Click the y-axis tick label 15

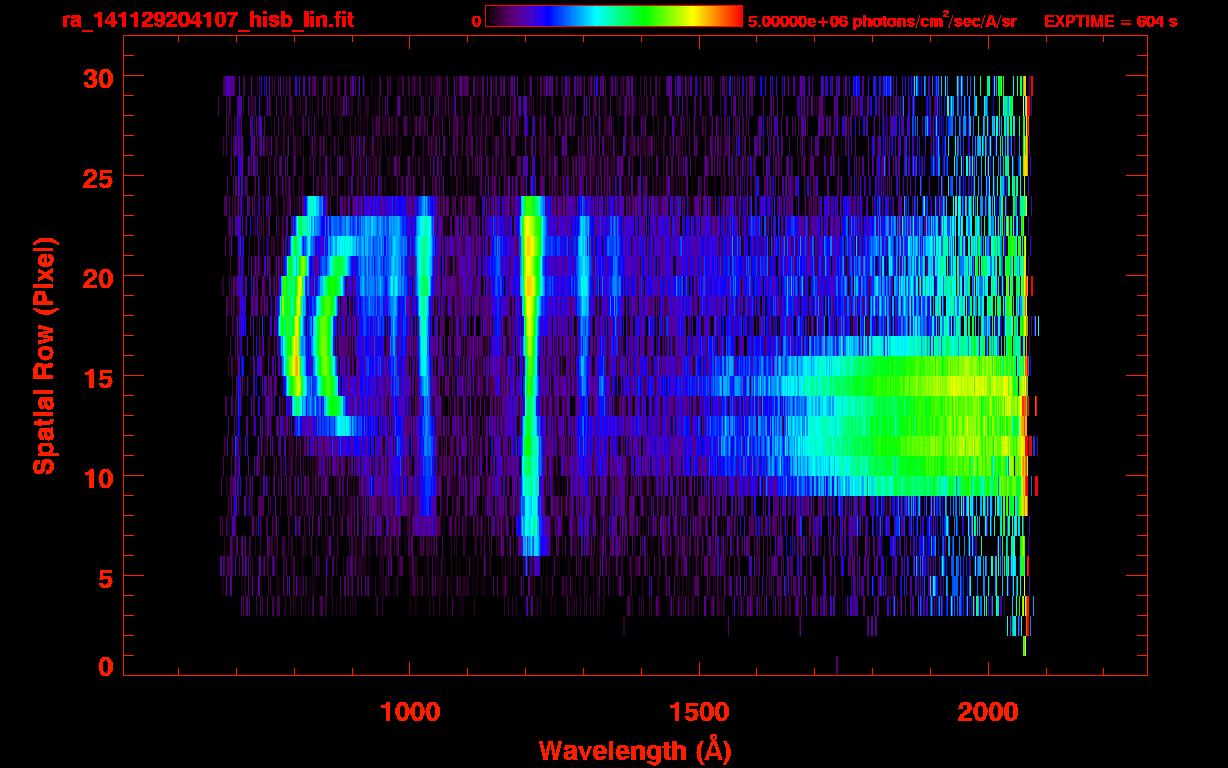pyautogui.click(x=99, y=377)
